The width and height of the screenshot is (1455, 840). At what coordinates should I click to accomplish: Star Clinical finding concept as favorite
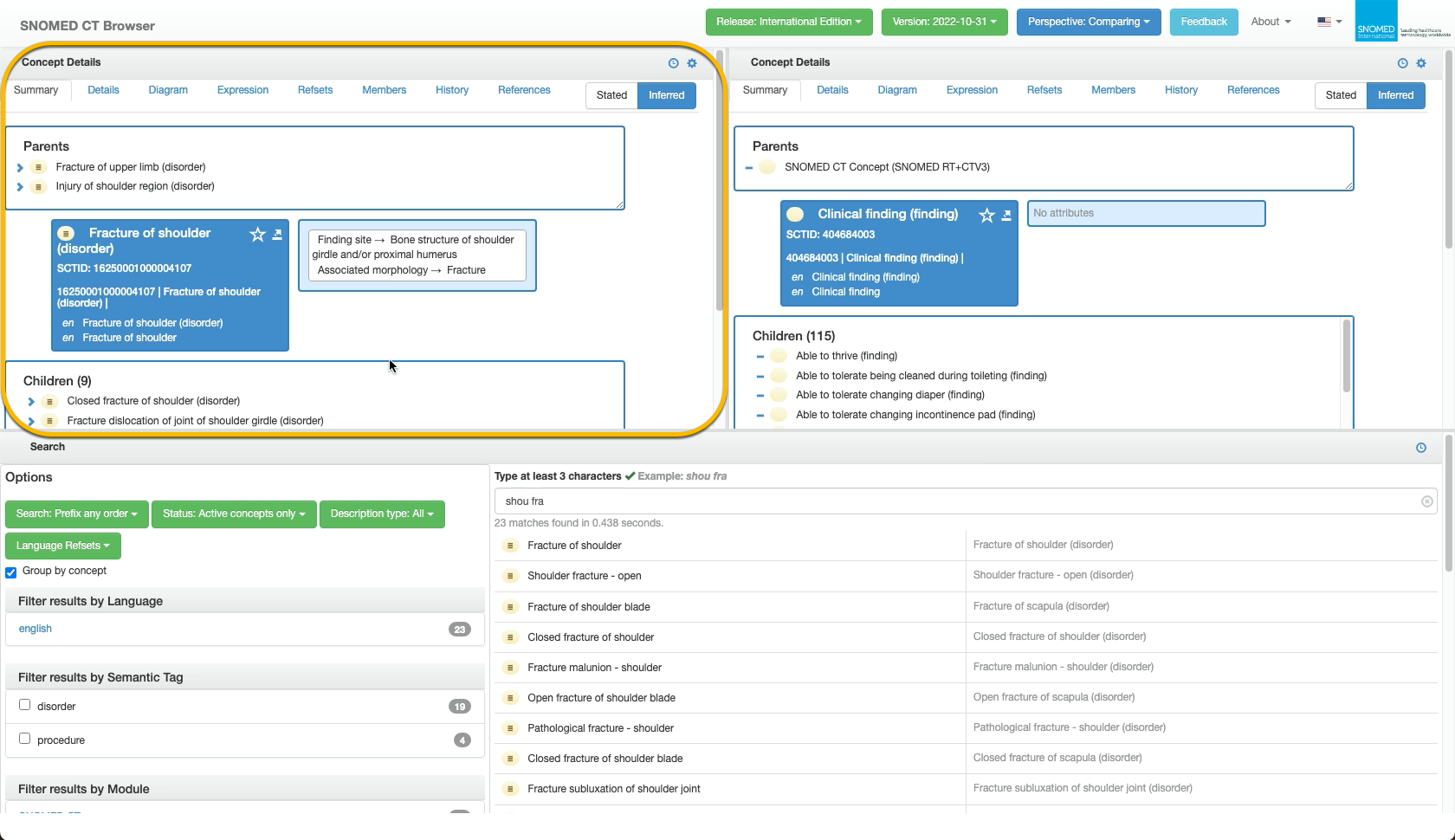[986, 216]
